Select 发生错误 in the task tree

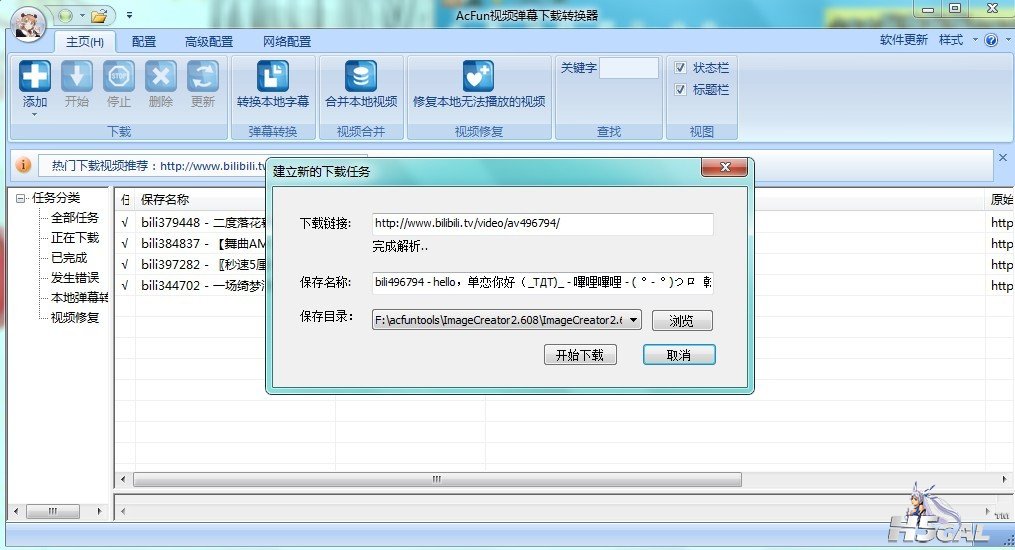point(75,278)
